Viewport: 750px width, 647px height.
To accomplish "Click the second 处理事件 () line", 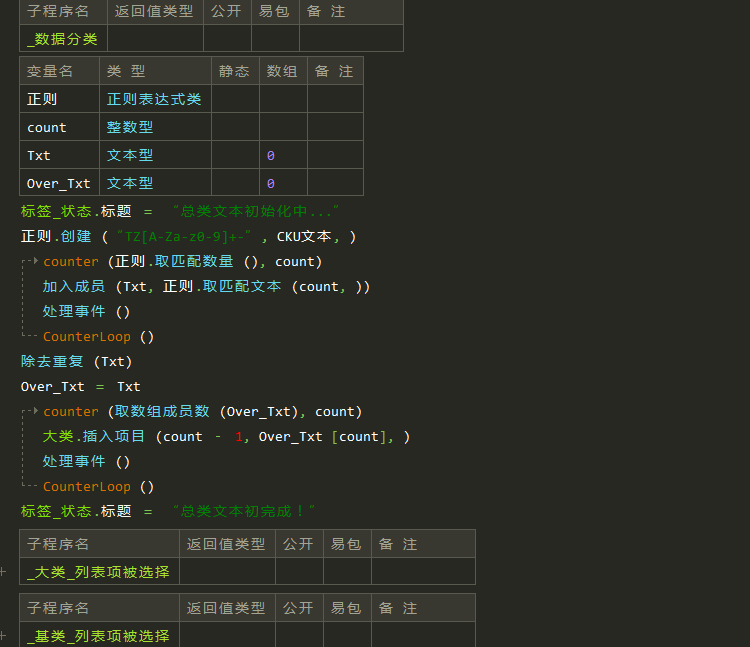I will [86, 461].
